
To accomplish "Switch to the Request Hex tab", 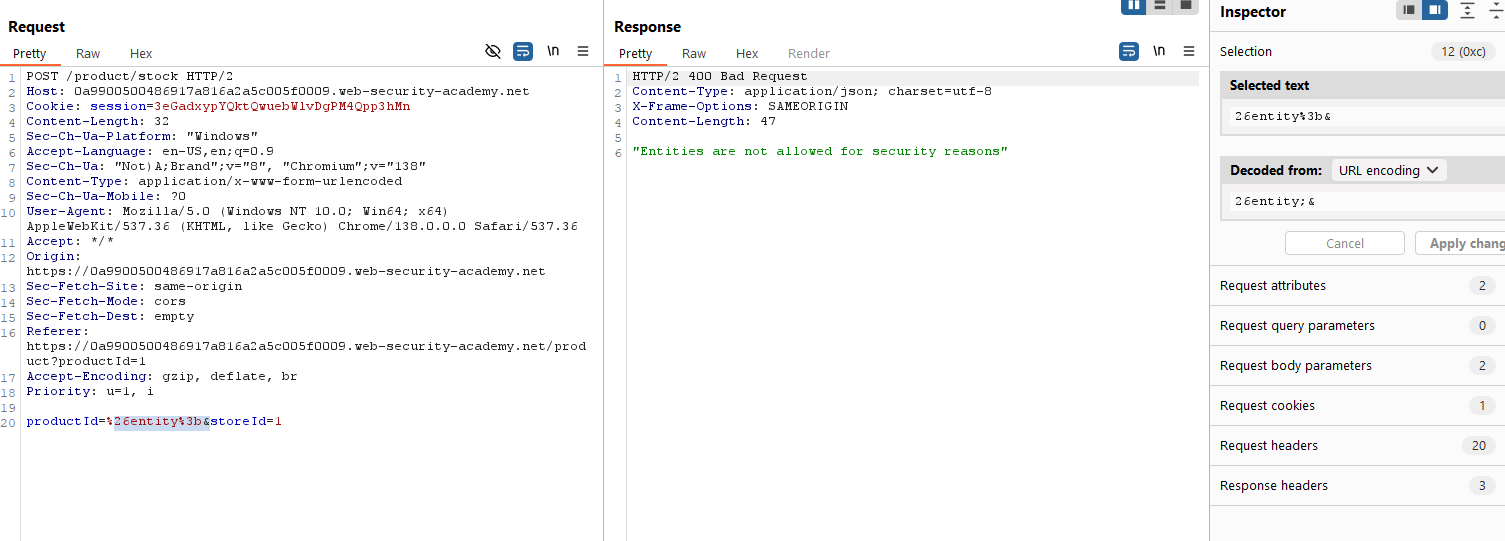I will 141,54.
